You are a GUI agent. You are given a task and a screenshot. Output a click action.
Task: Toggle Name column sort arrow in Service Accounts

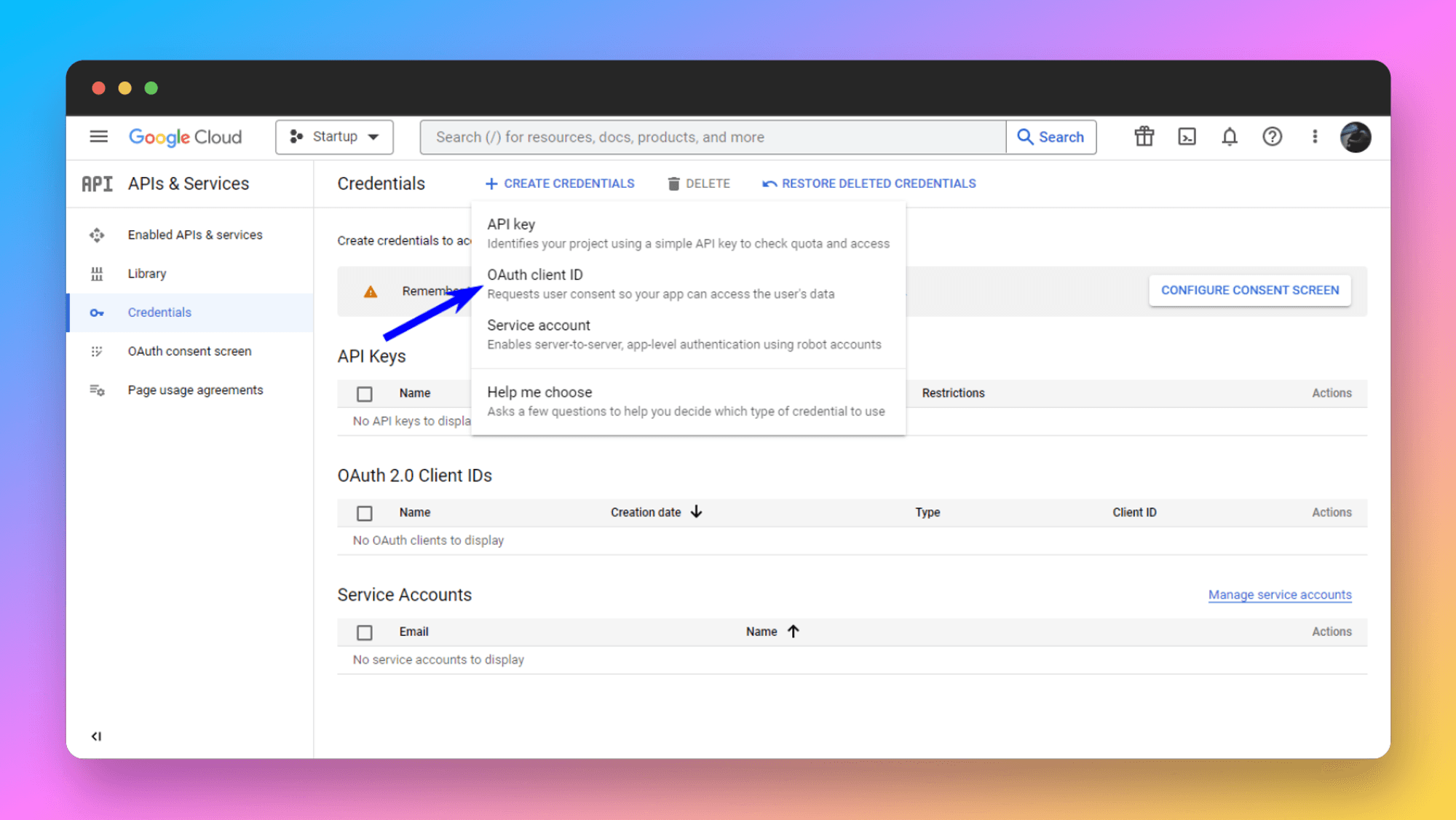[x=794, y=631]
